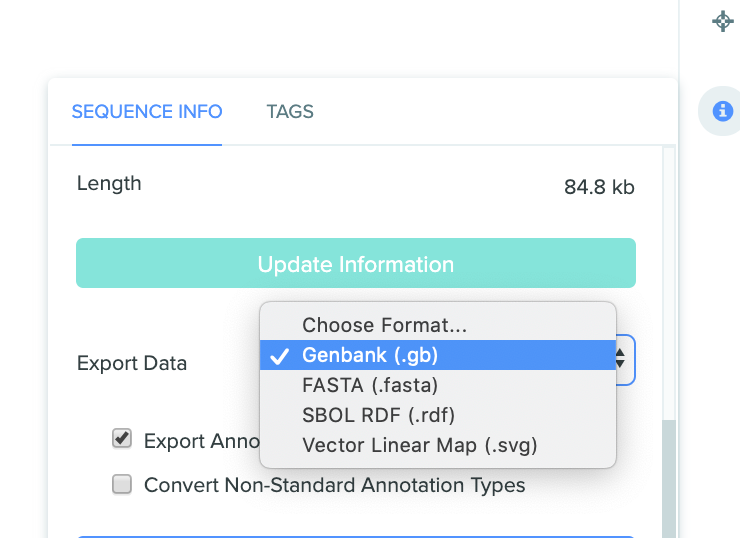Click the crosshair target icon
The image size is (740, 538).
coord(723,21)
